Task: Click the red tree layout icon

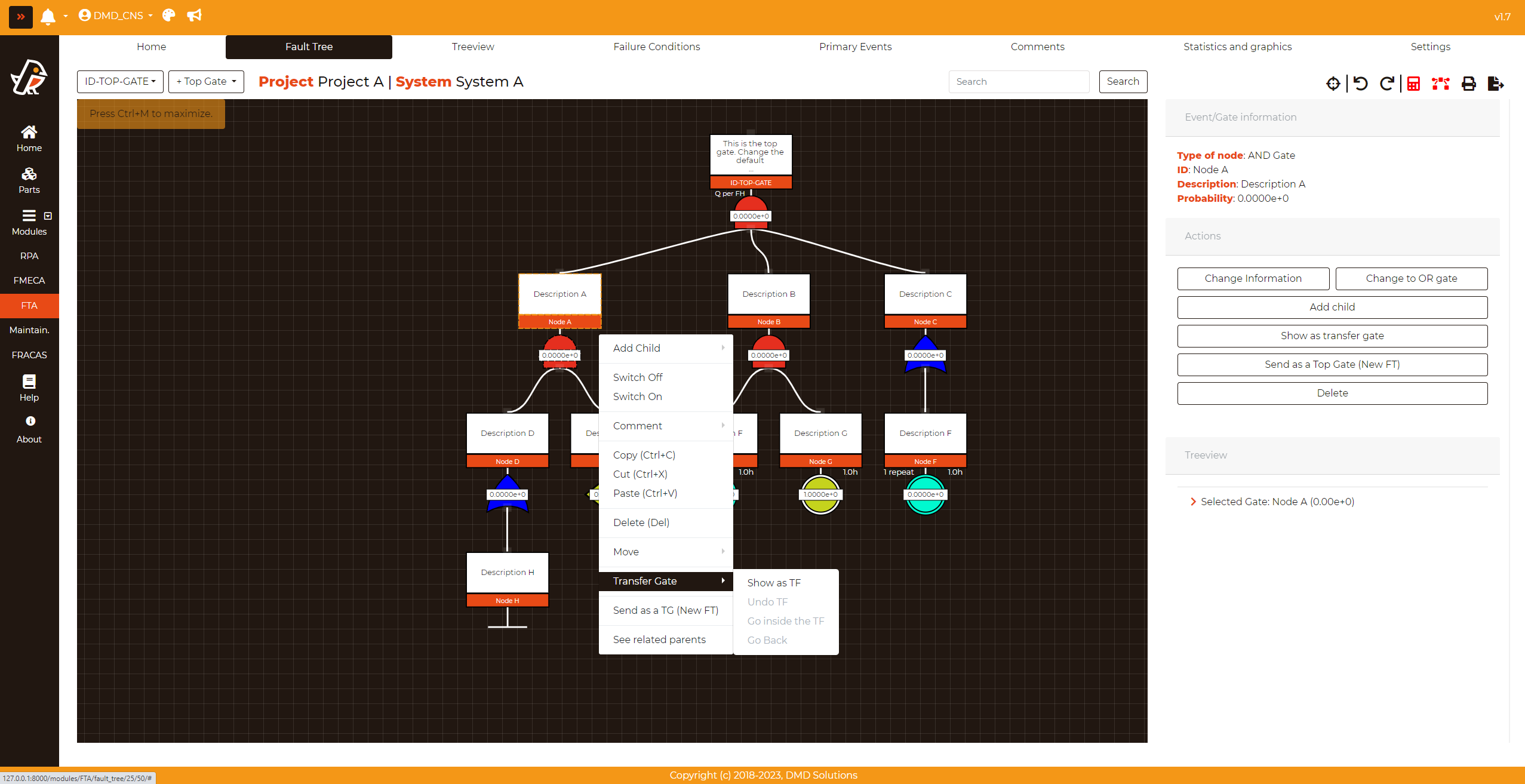Action: [x=1440, y=84]
